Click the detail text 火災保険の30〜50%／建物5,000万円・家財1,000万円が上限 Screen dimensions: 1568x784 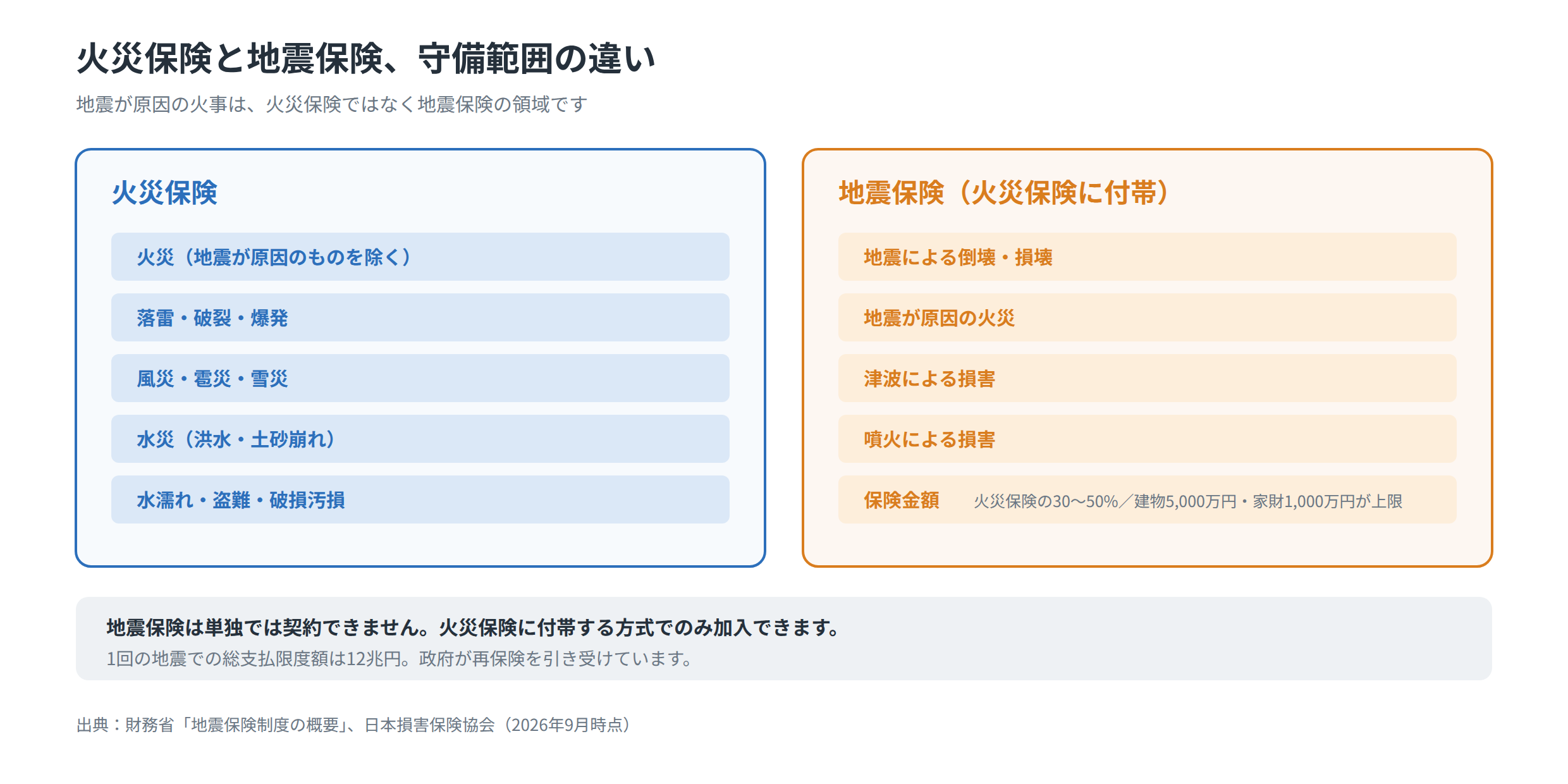1188,501
